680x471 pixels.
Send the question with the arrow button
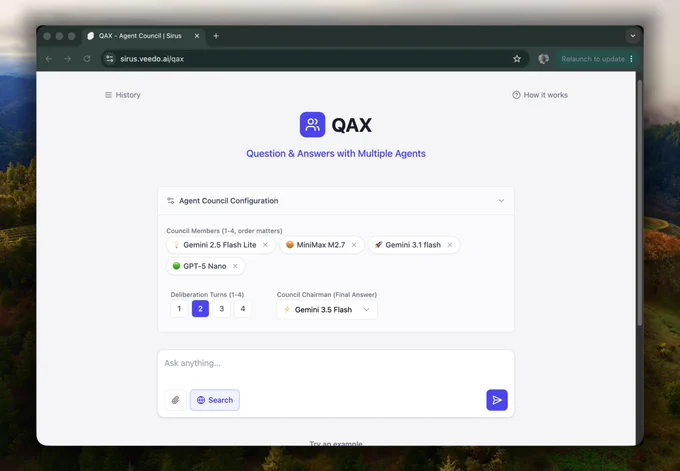pos(497,400)
